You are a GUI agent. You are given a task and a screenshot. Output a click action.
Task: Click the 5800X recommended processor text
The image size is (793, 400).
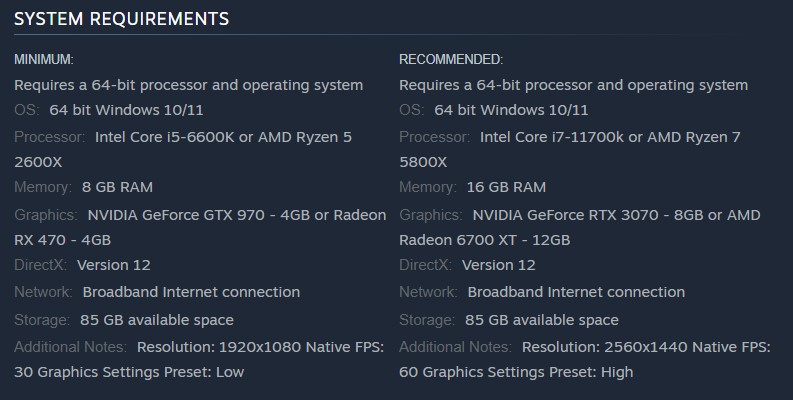[x=423, y=162]
